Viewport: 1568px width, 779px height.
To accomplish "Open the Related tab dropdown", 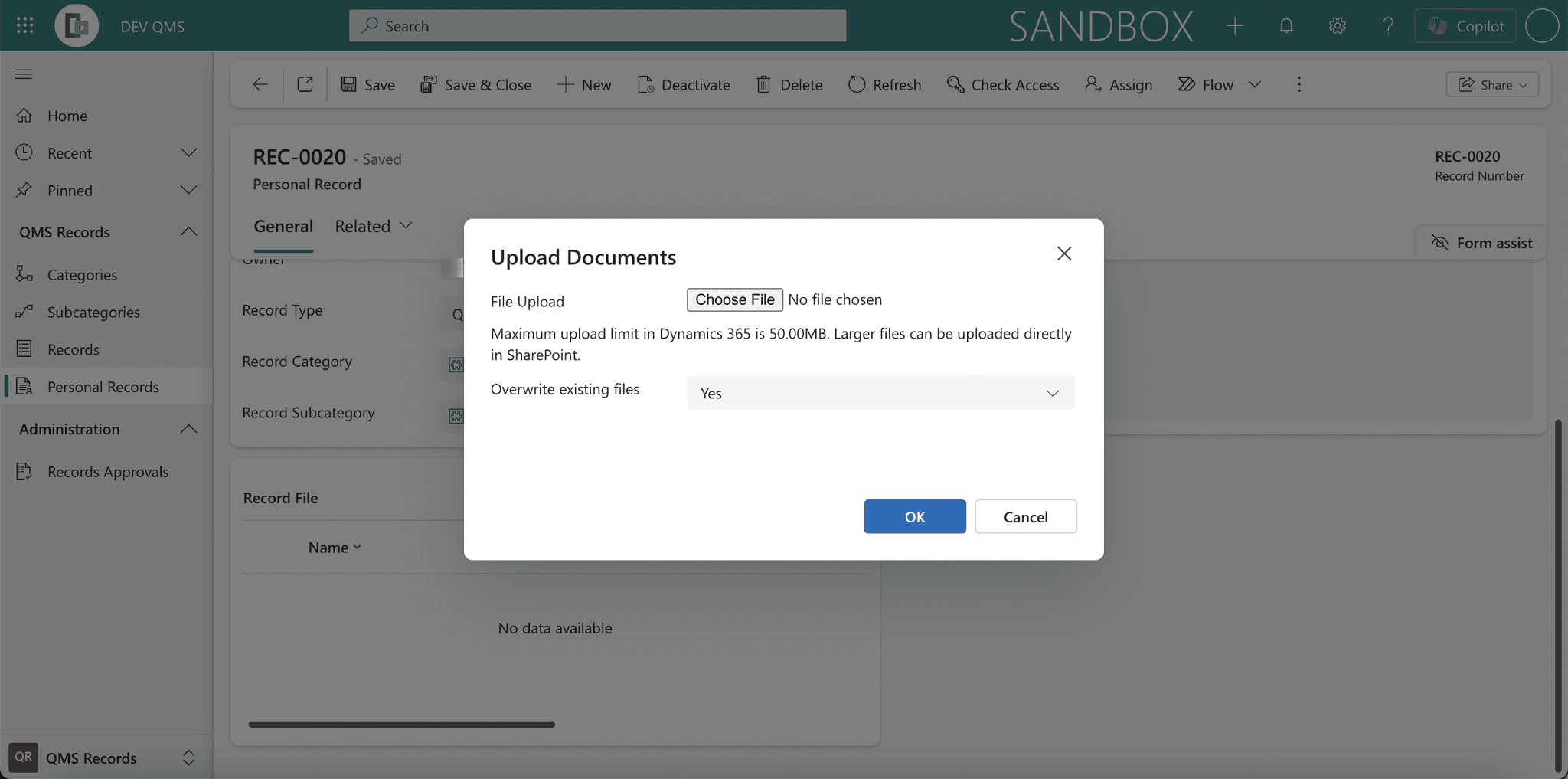I will (374, 226).
